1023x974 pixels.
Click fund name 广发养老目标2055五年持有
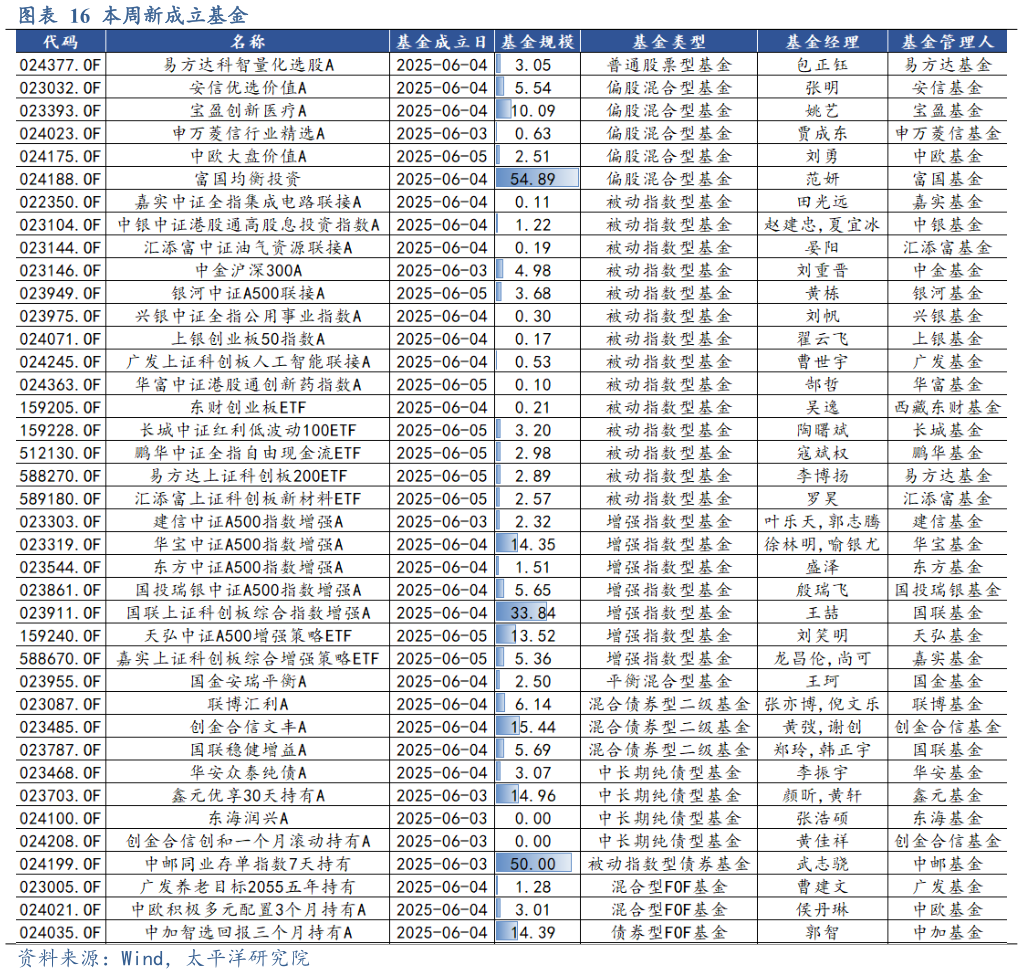coord(248,887)
